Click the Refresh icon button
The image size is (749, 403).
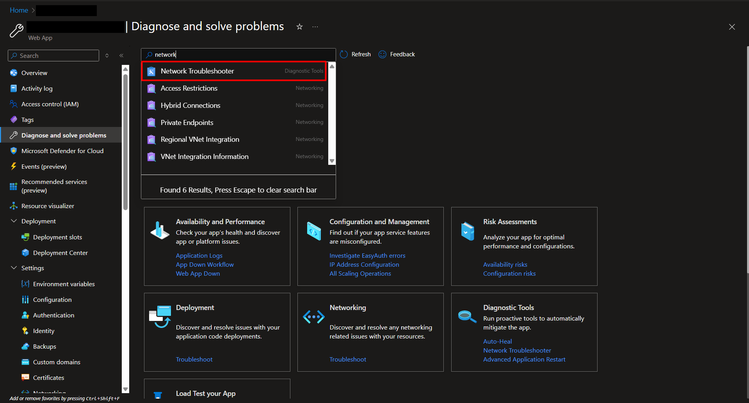[x=344, y=54]
